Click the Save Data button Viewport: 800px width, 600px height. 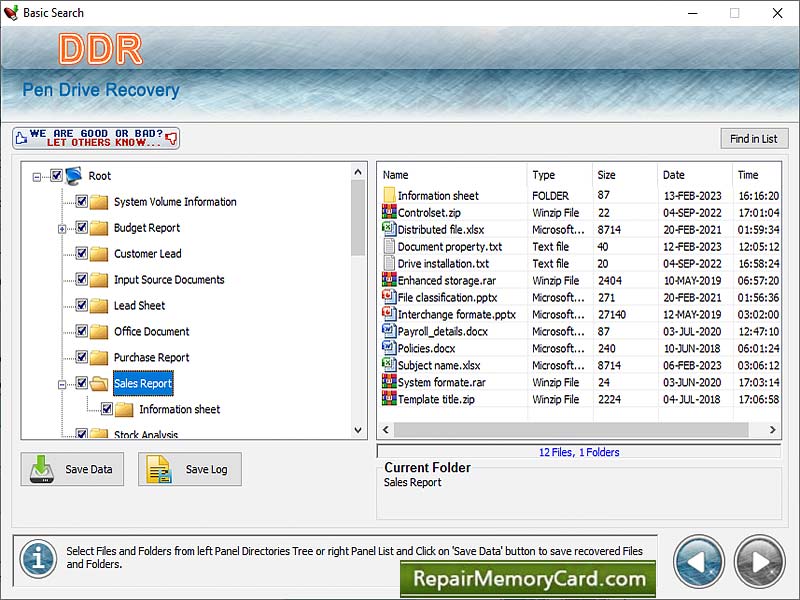[71, 469]
